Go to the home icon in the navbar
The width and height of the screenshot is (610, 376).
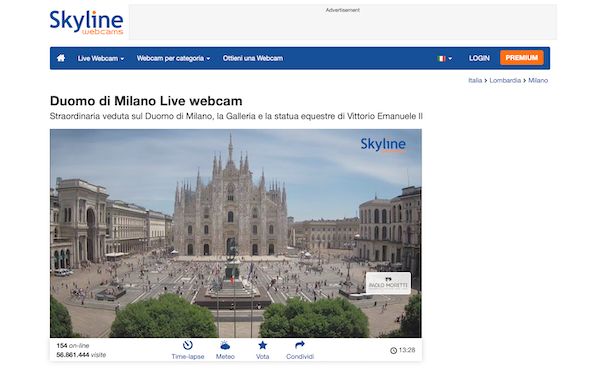pyautogui.click(x=61, y=58)
